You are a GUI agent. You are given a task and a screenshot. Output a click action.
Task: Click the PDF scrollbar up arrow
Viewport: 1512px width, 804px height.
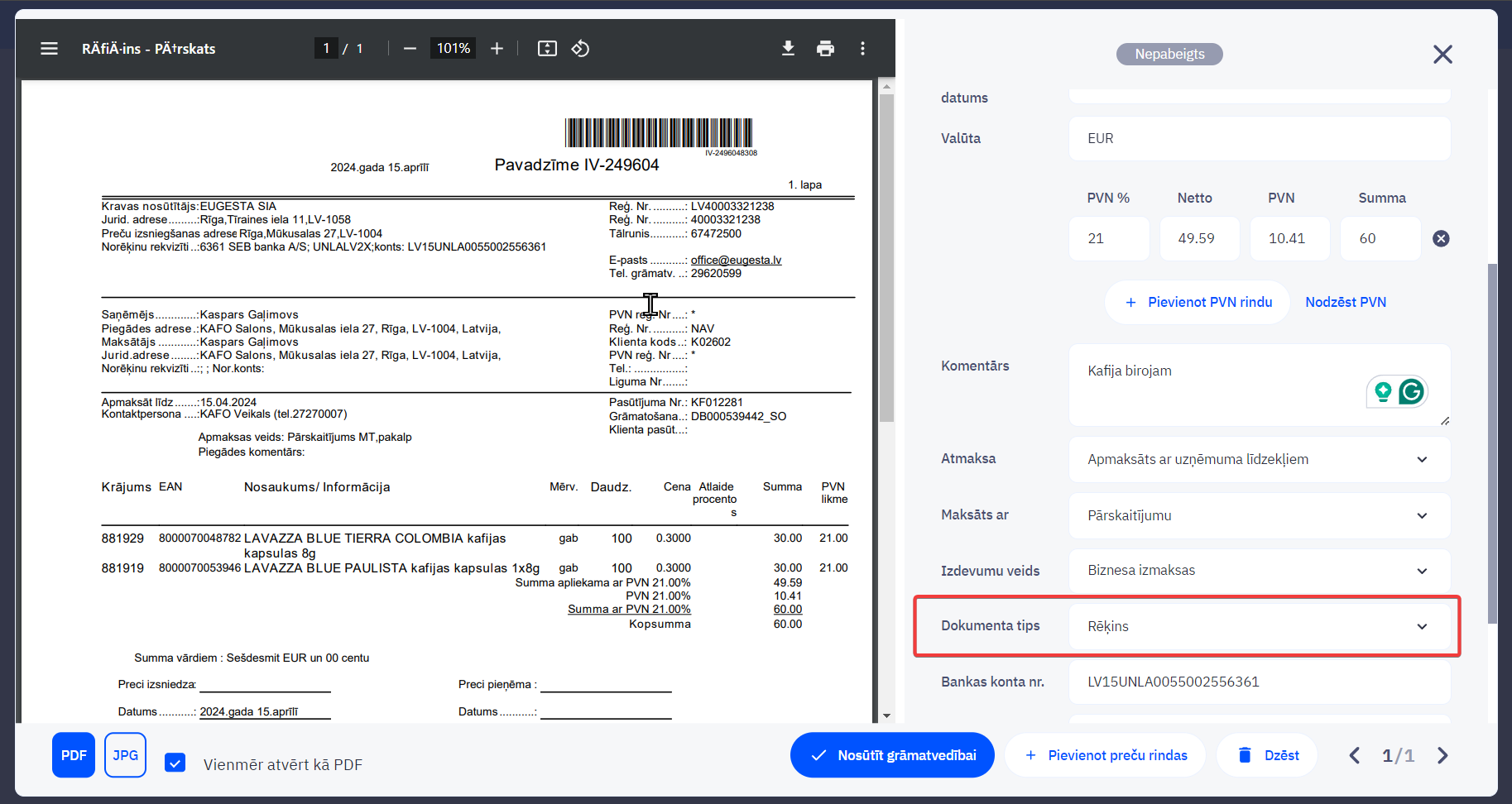tap(886, 86)
